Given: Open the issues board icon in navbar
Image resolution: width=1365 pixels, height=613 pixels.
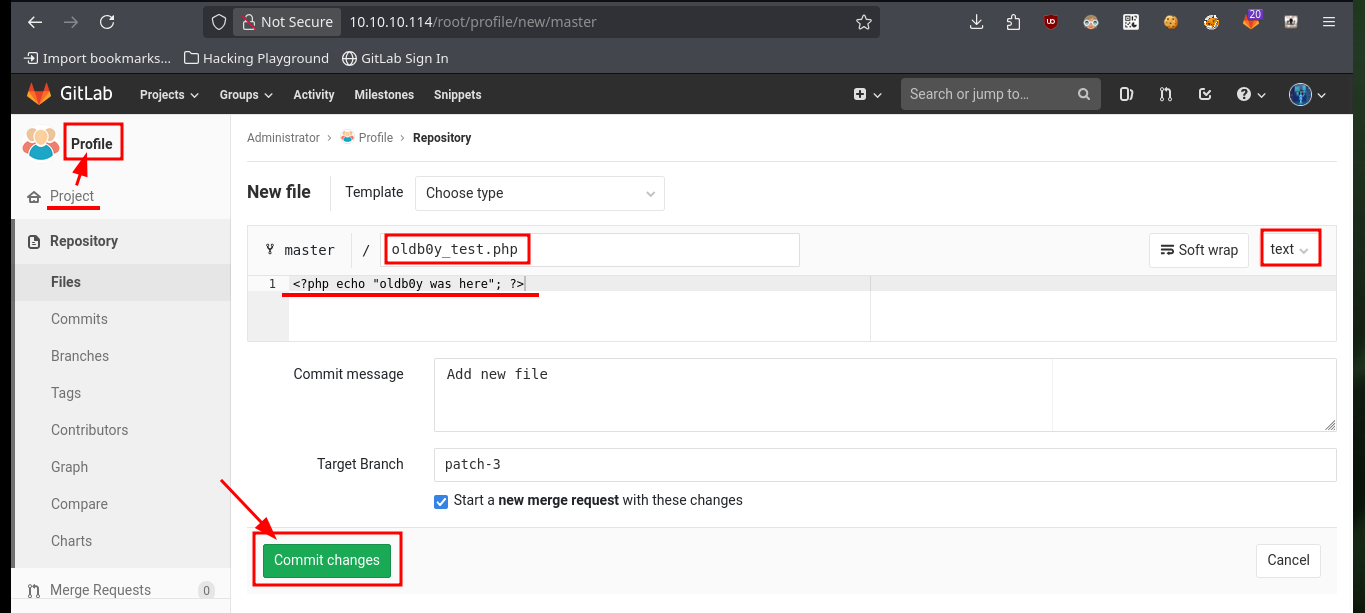Looking at the screenshot, I should [1126, 94].
